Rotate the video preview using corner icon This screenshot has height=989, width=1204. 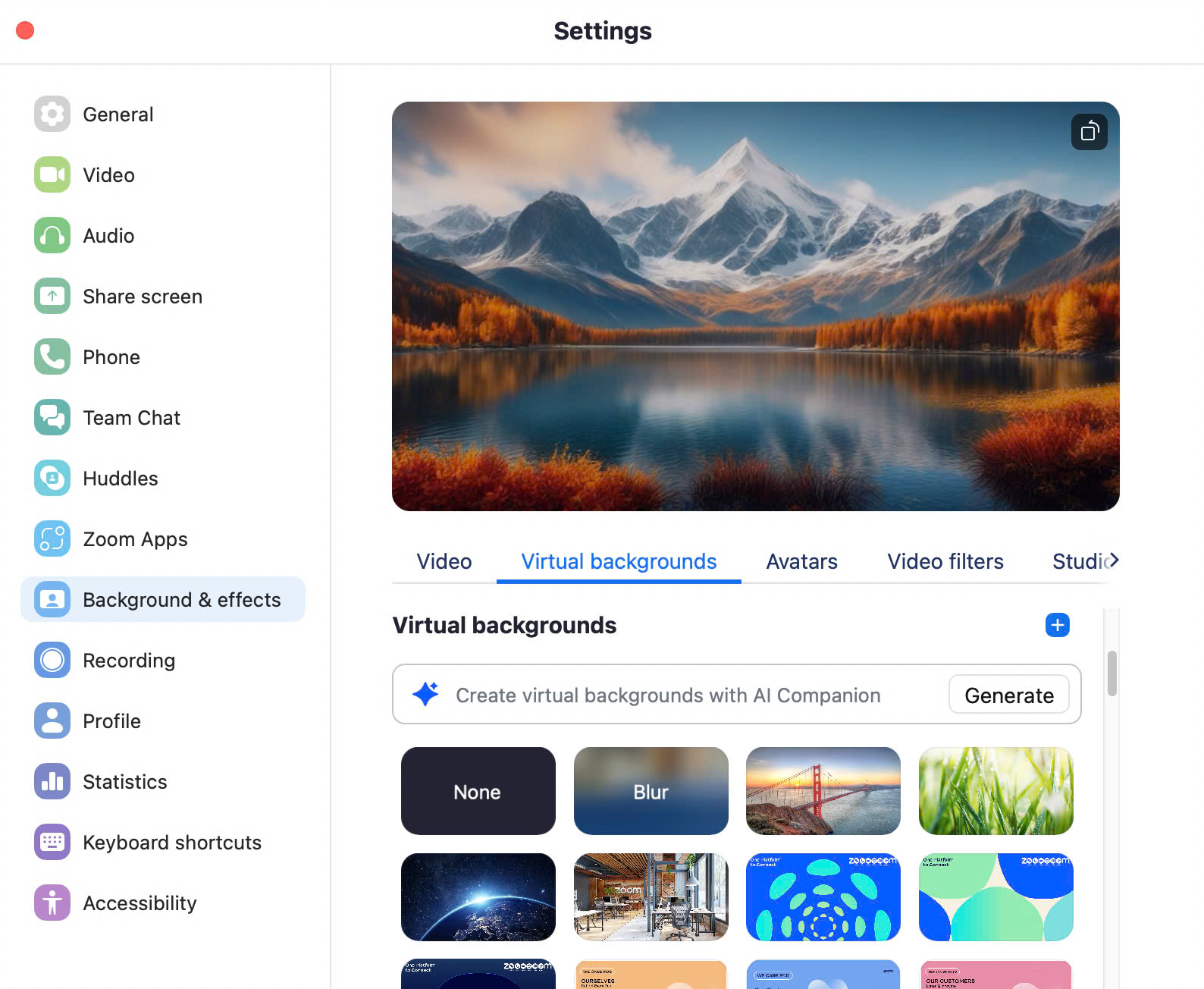(x=1089, y=132)
